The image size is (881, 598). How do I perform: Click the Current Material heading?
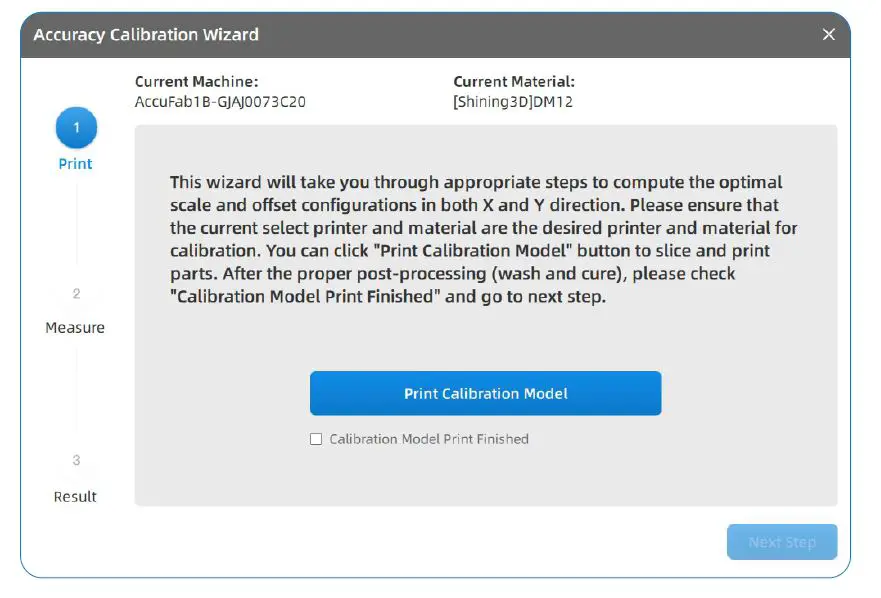pos(514,82)
